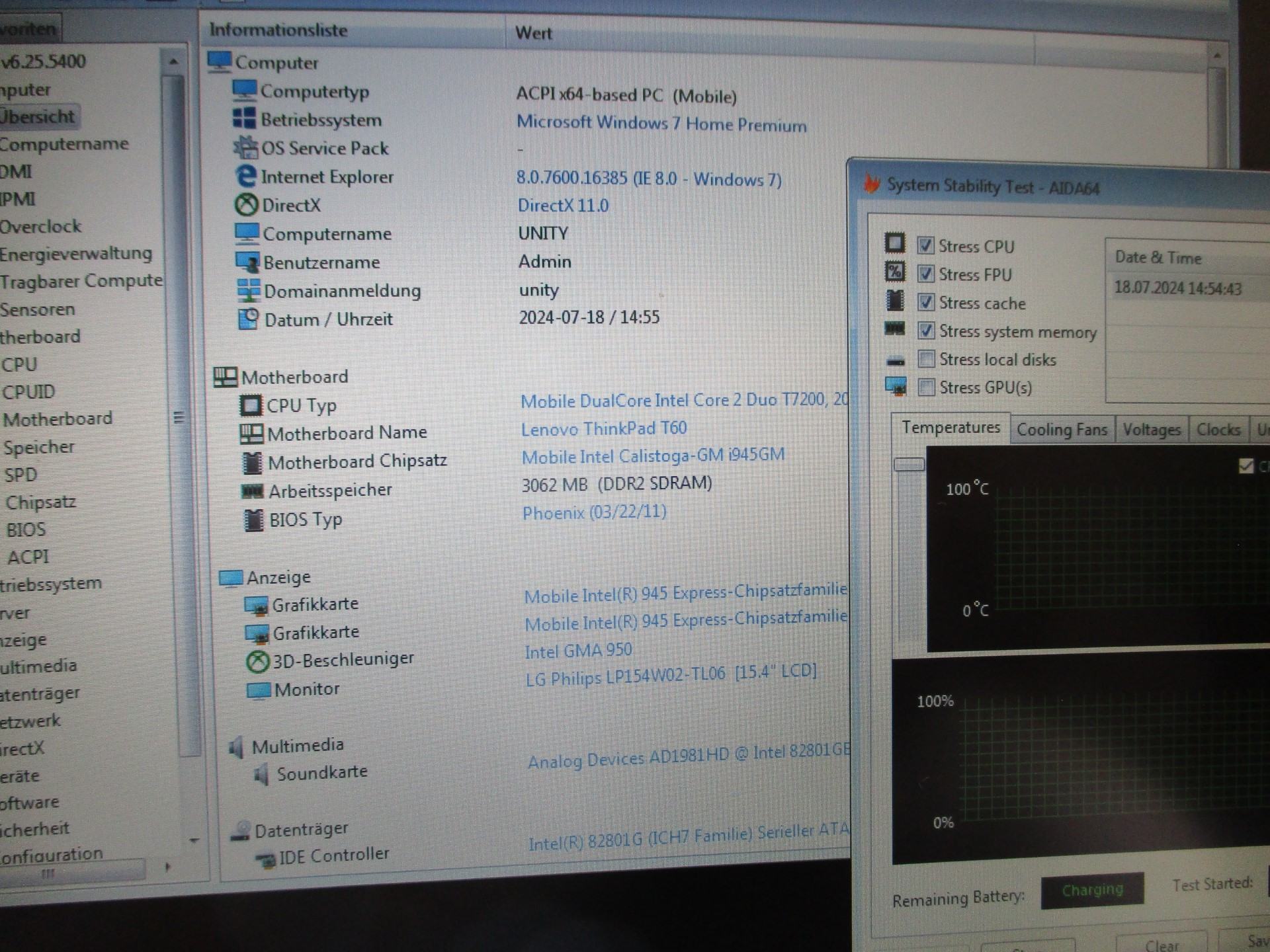The height and width of the screenshot is (952, 1270).
Task: Select SPD in the sidebar tree
Action: [21, 475]
